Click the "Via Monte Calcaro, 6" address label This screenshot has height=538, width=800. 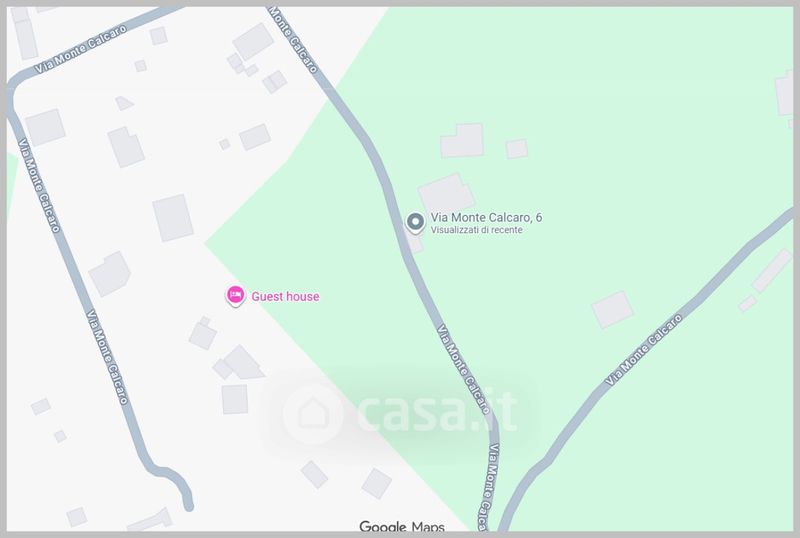pos(486,217)
